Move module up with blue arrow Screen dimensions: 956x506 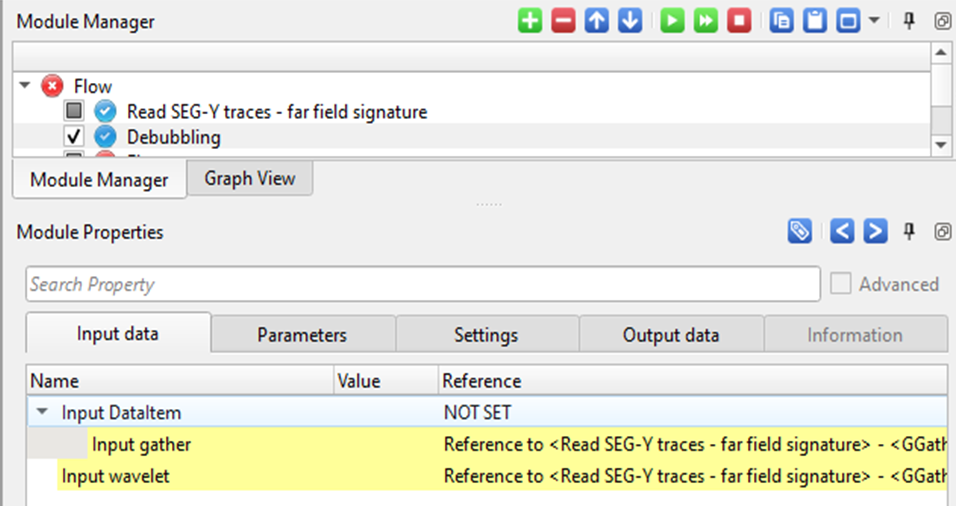[597, 21]
